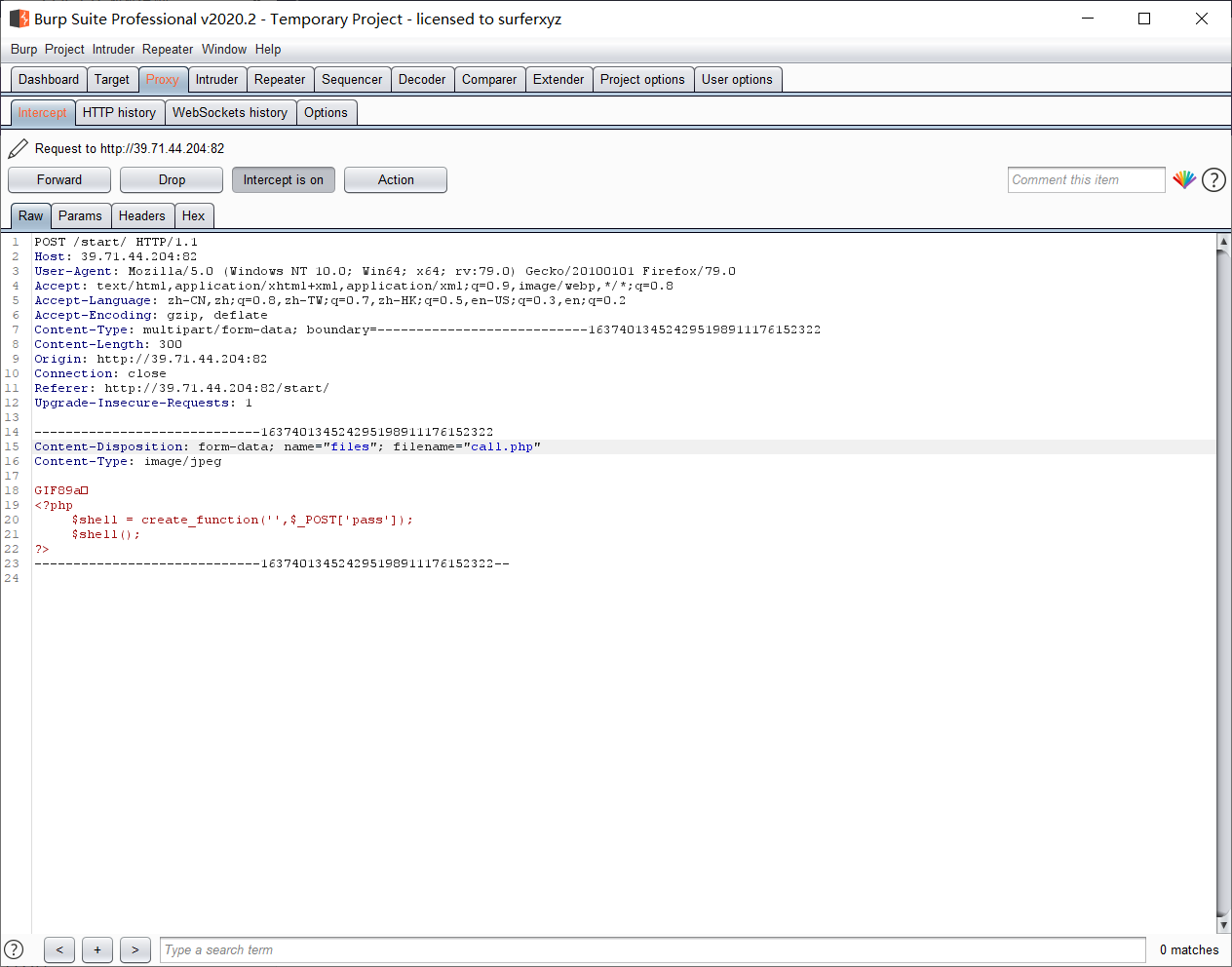Open help icon beside comment field
This screenshot has height=967, width=1232.
tap(1213, 179)
